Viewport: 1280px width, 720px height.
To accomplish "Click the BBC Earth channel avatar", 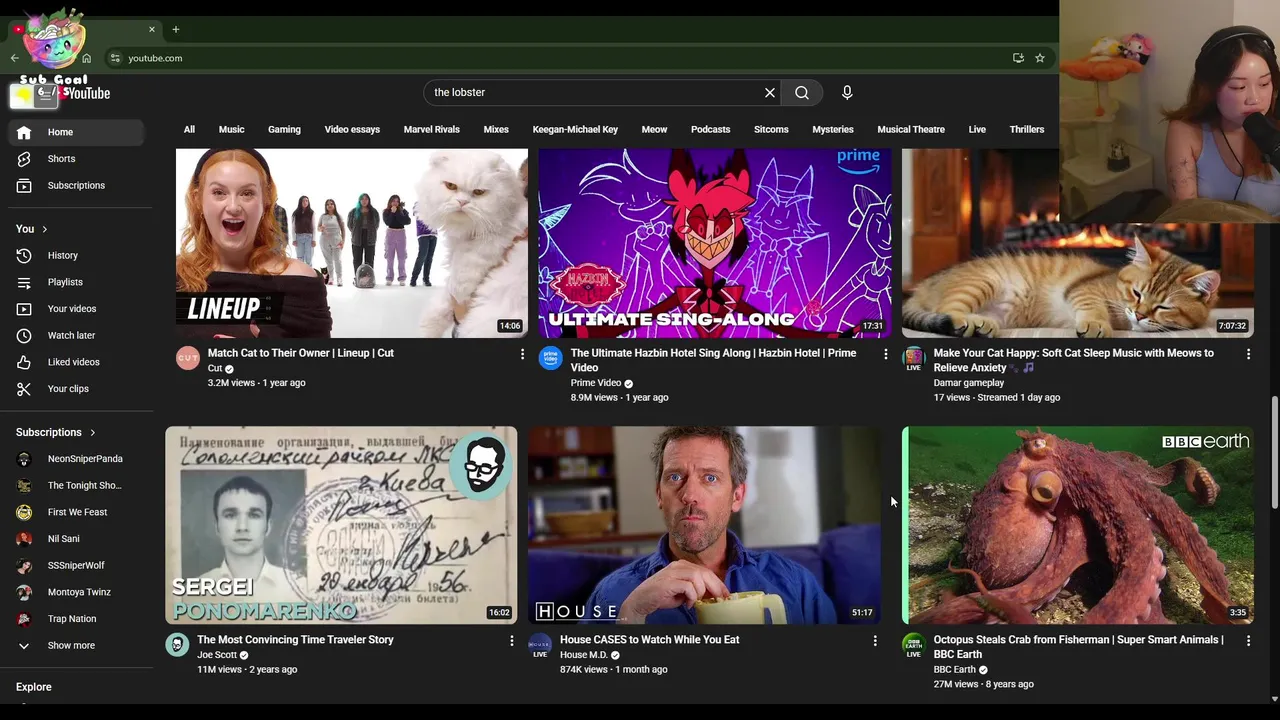I will (914, 644).
